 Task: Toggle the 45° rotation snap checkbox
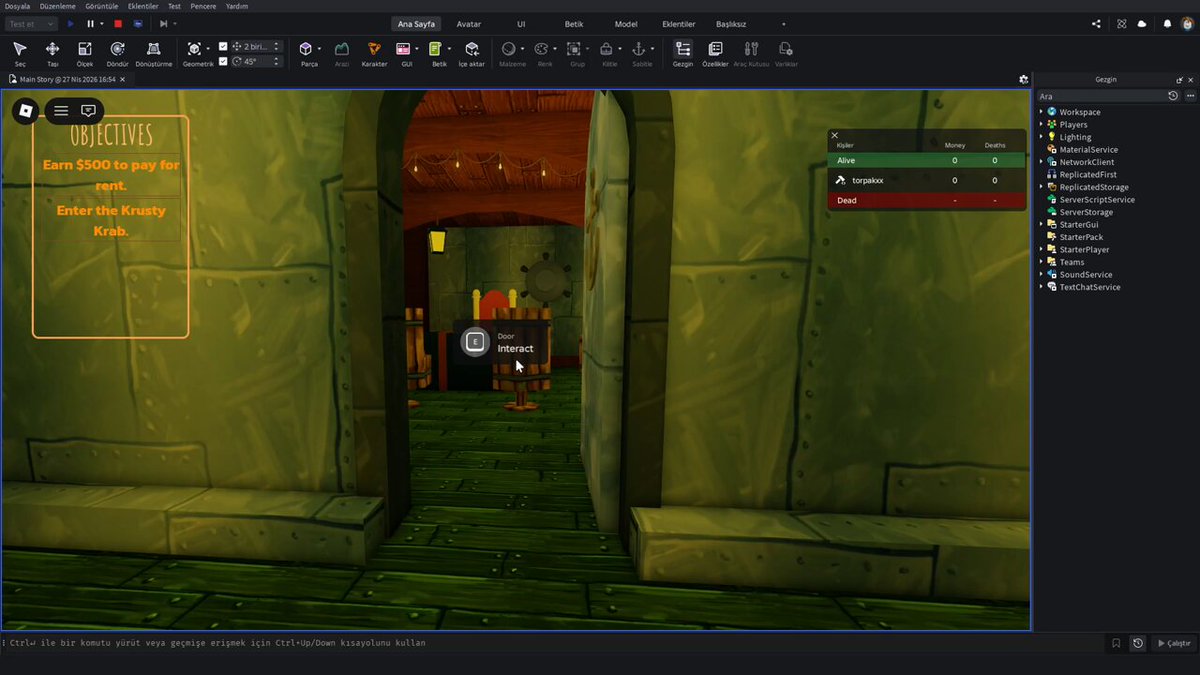[x=223, y=61]
